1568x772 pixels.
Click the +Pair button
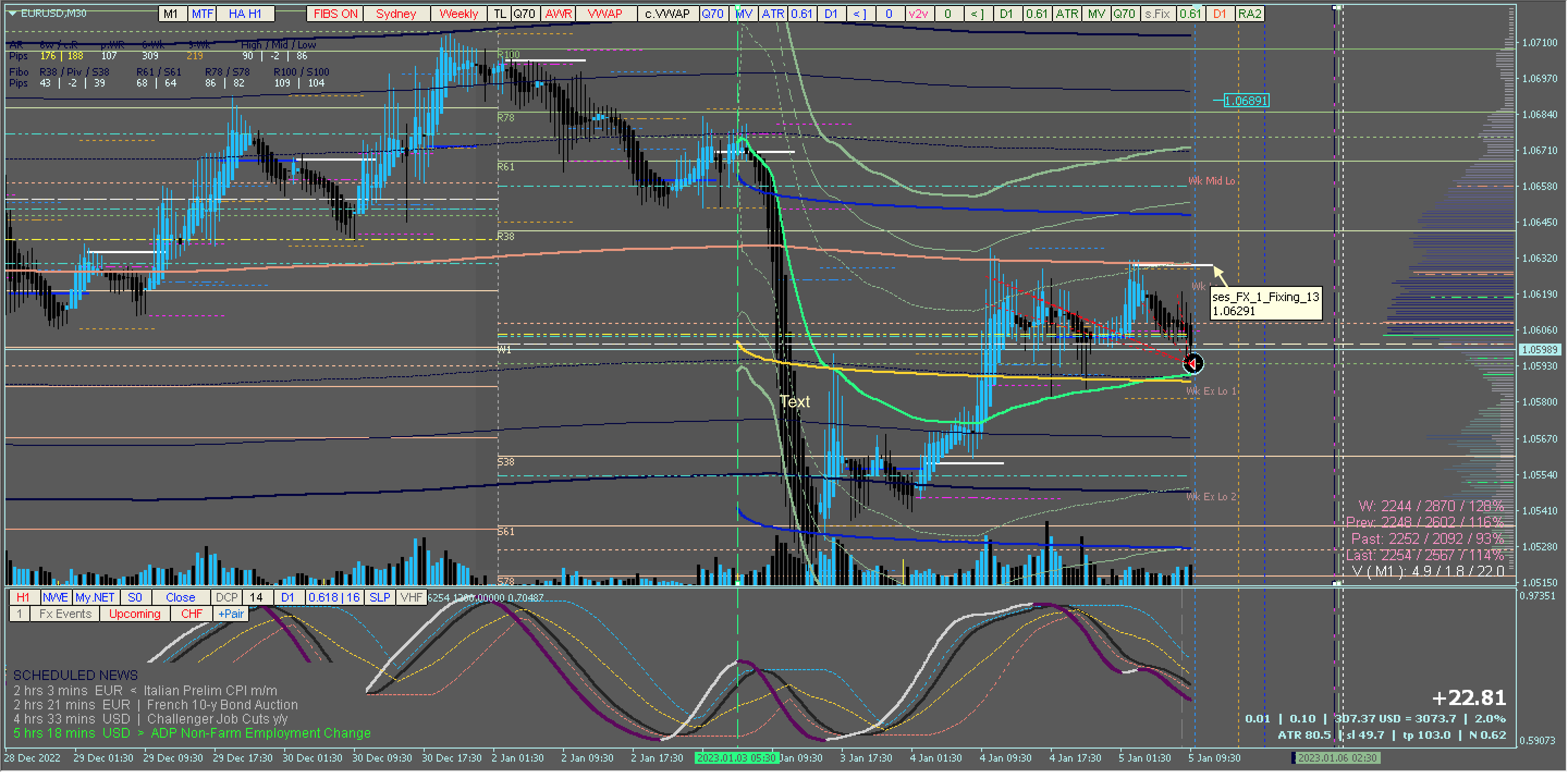click(231, 614)
